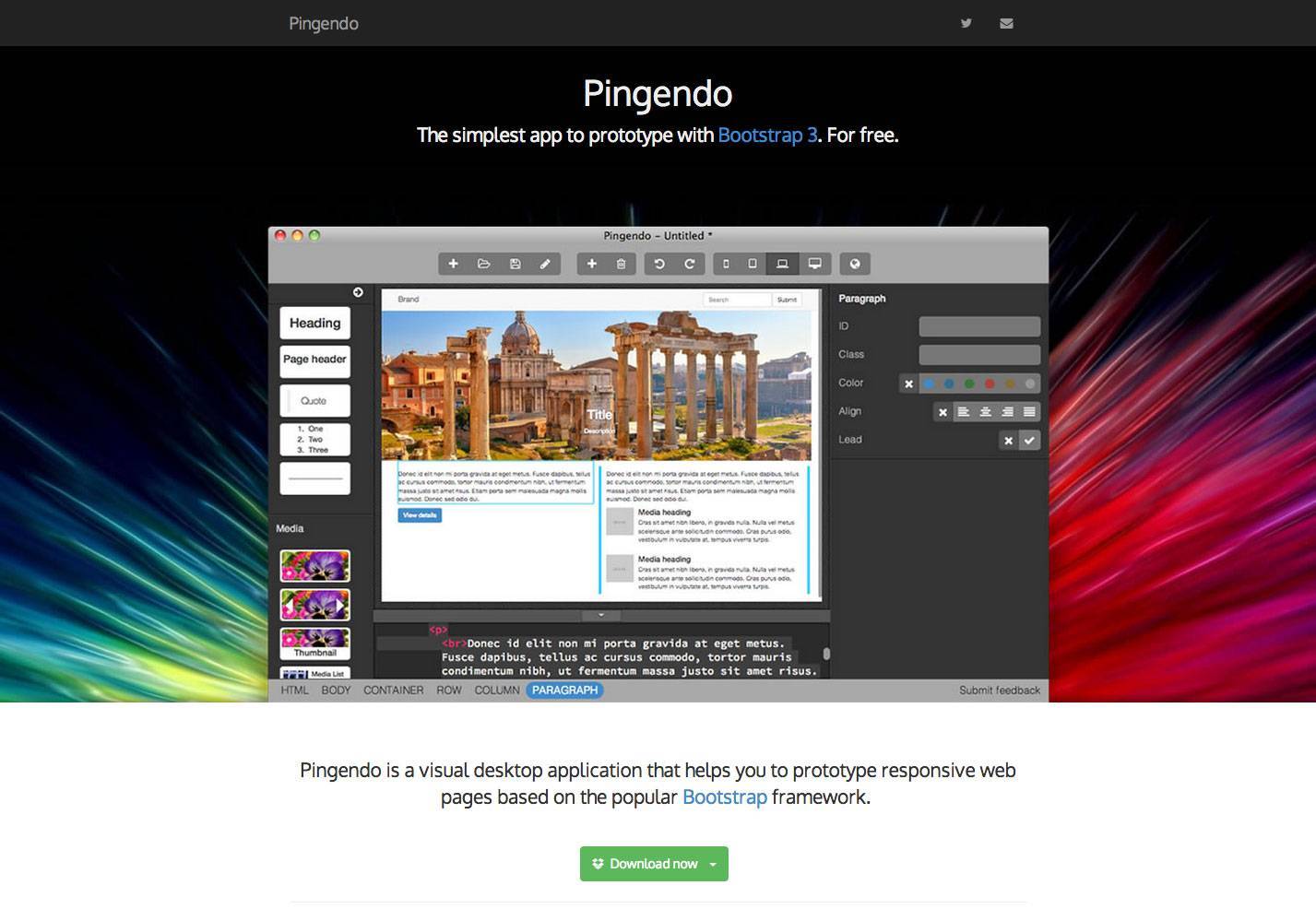Screen dimensions: 1316x909
Task: Set paragraph alignment to center
Action: 986,412
